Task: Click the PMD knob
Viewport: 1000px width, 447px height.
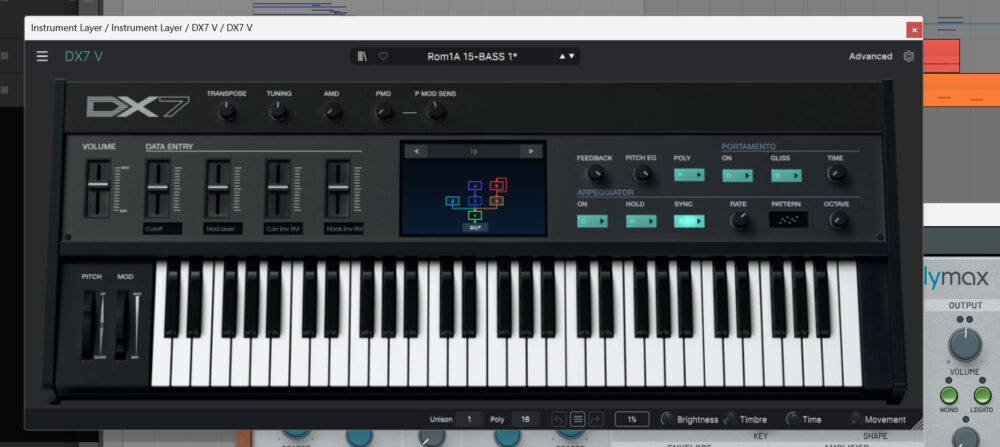Action: [x=384, y=112]
